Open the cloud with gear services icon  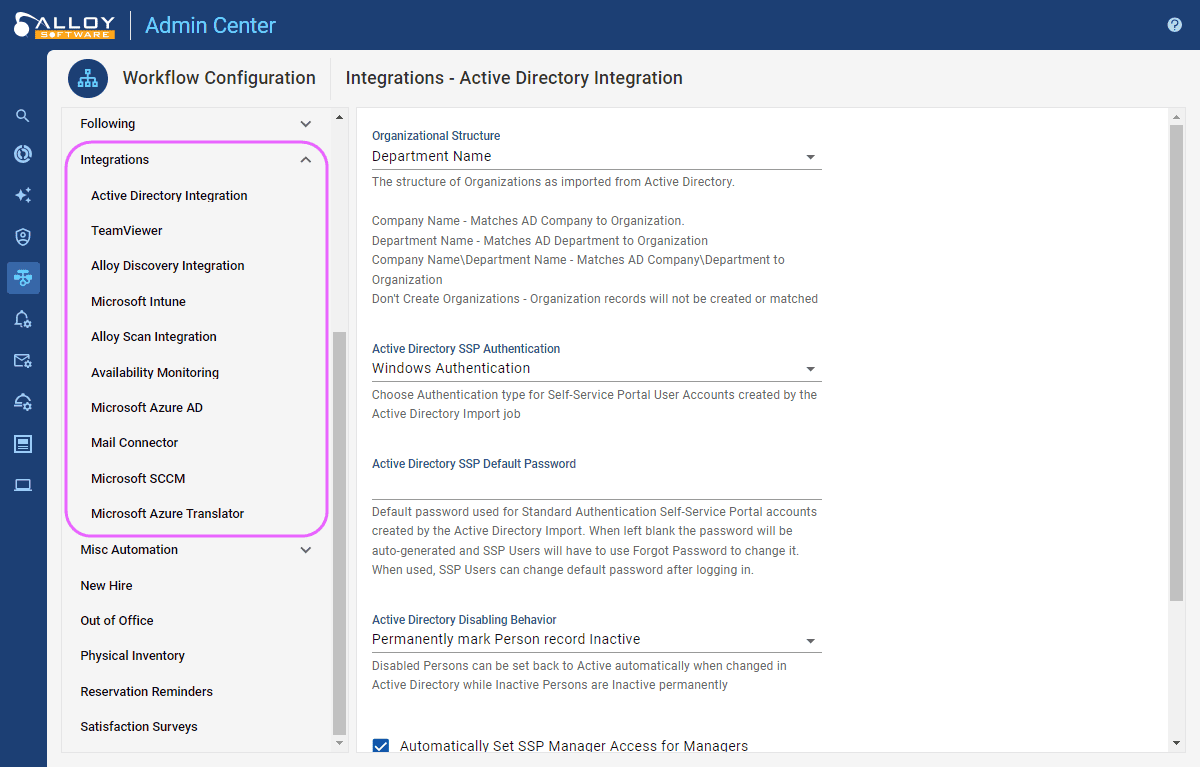coord(23,402)
